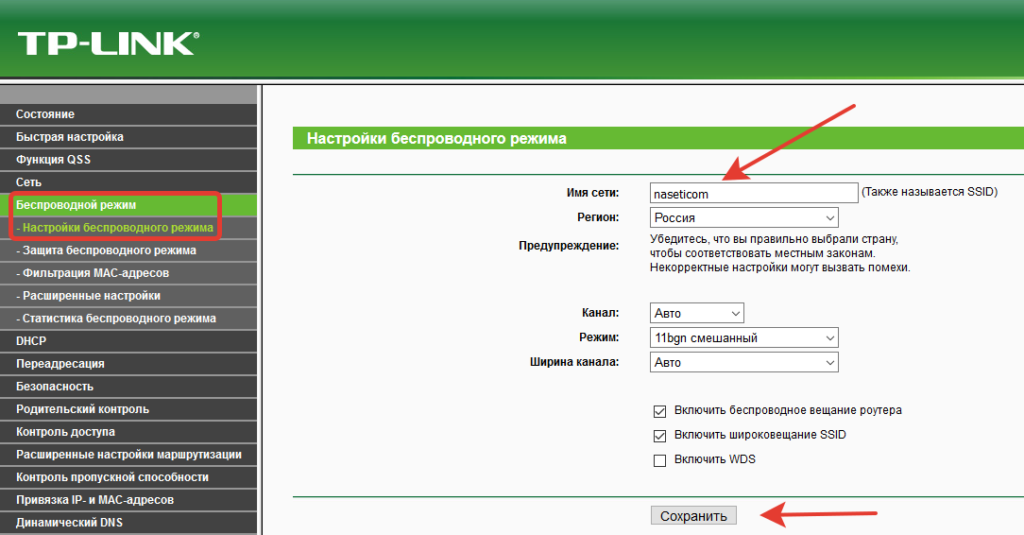Open Состояние menu item
This screenshot has height=535, width=1024.
[45, 115]
